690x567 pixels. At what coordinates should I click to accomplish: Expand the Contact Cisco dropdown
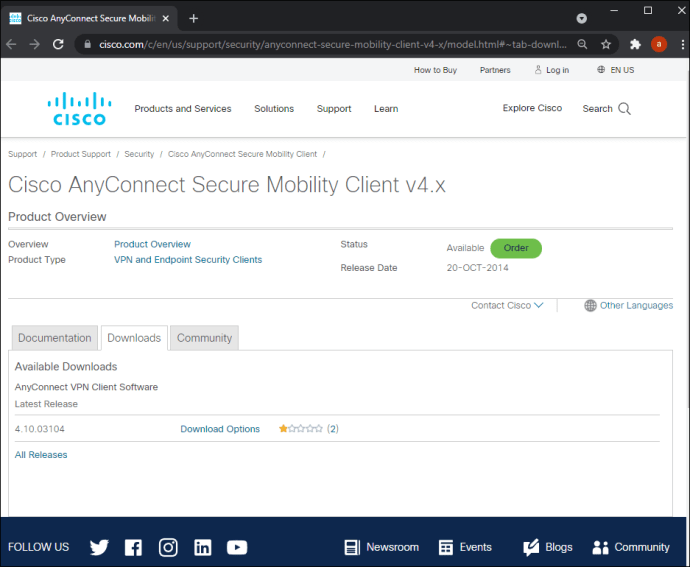point(507,306)
